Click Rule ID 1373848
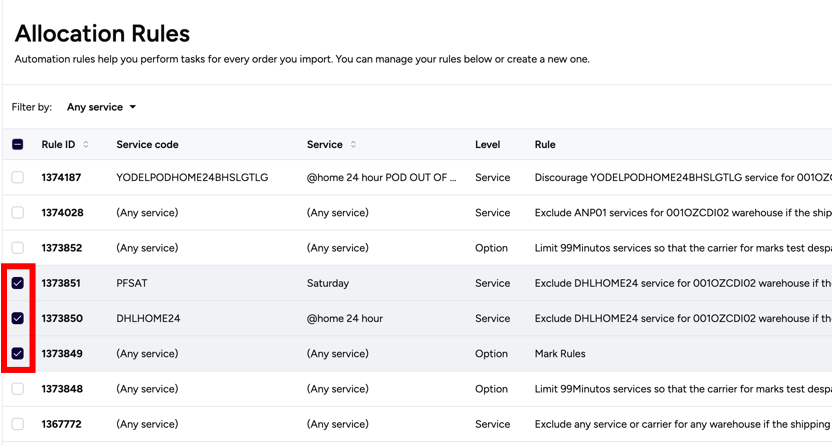Screen dimensions: 832x446 coord(62,389)
